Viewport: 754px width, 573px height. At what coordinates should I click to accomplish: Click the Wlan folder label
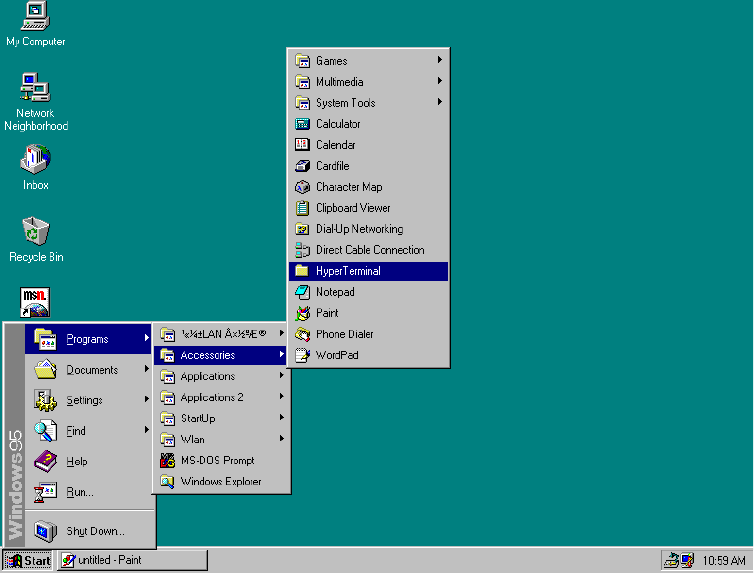192,439
